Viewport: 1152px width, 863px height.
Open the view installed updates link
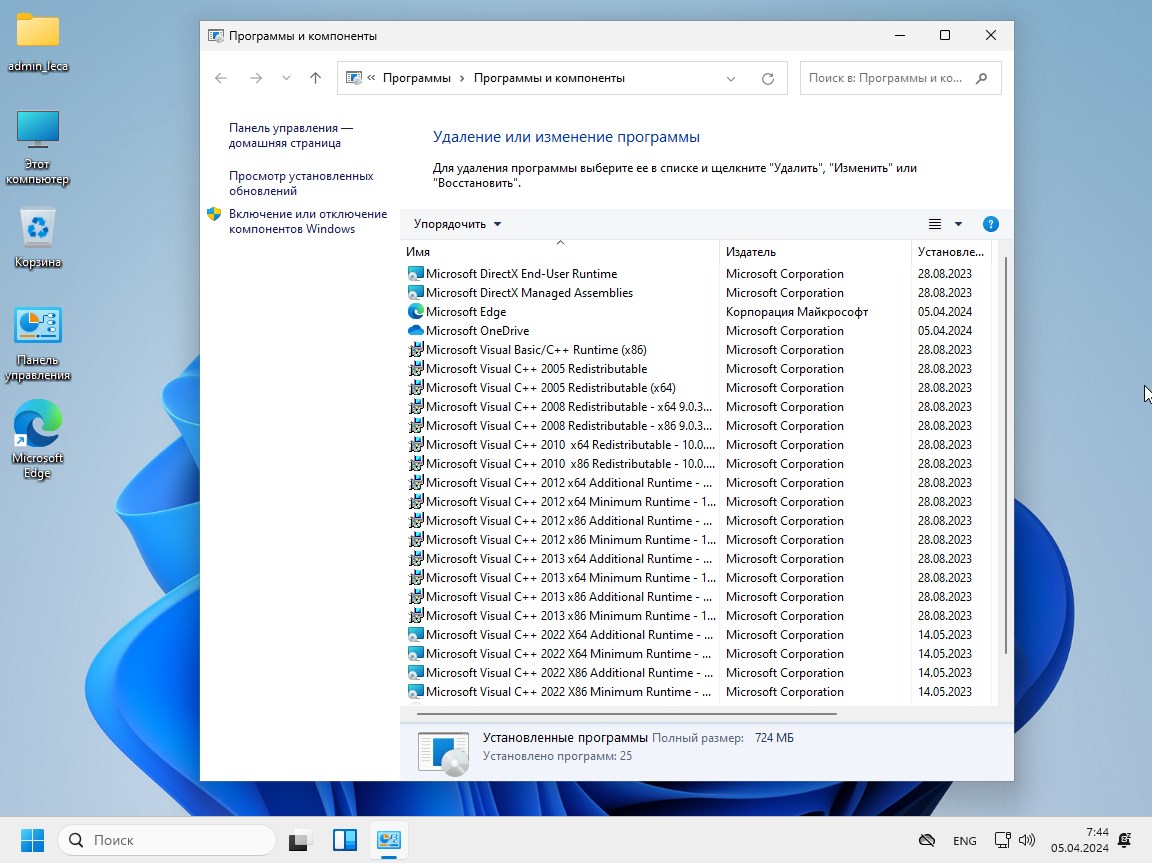tap(300, 183)
